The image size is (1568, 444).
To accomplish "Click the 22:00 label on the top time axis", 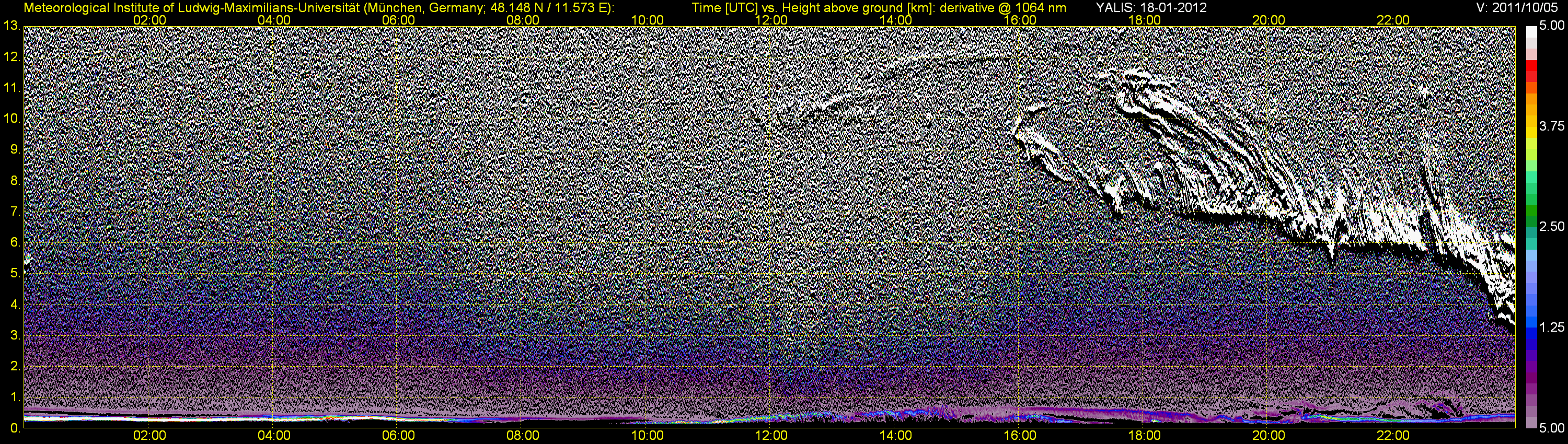I will pyautogui.click(x=1393, y=20).
